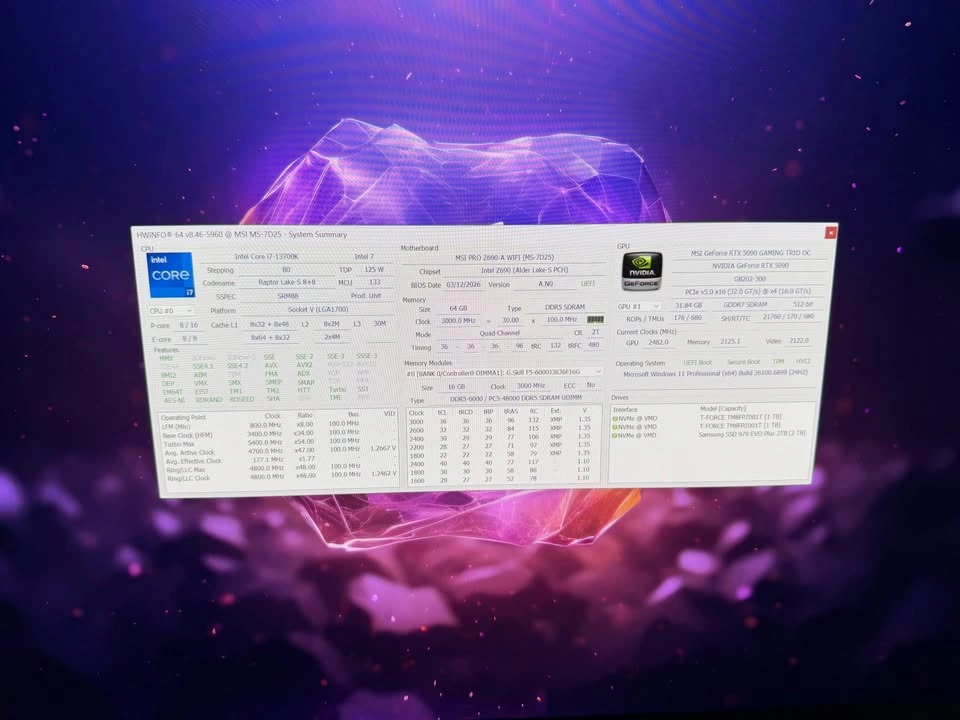This screenshot has height=720, width=960.
Task: Click the DDR5 SDRAM memory type field
Action: 564,307
